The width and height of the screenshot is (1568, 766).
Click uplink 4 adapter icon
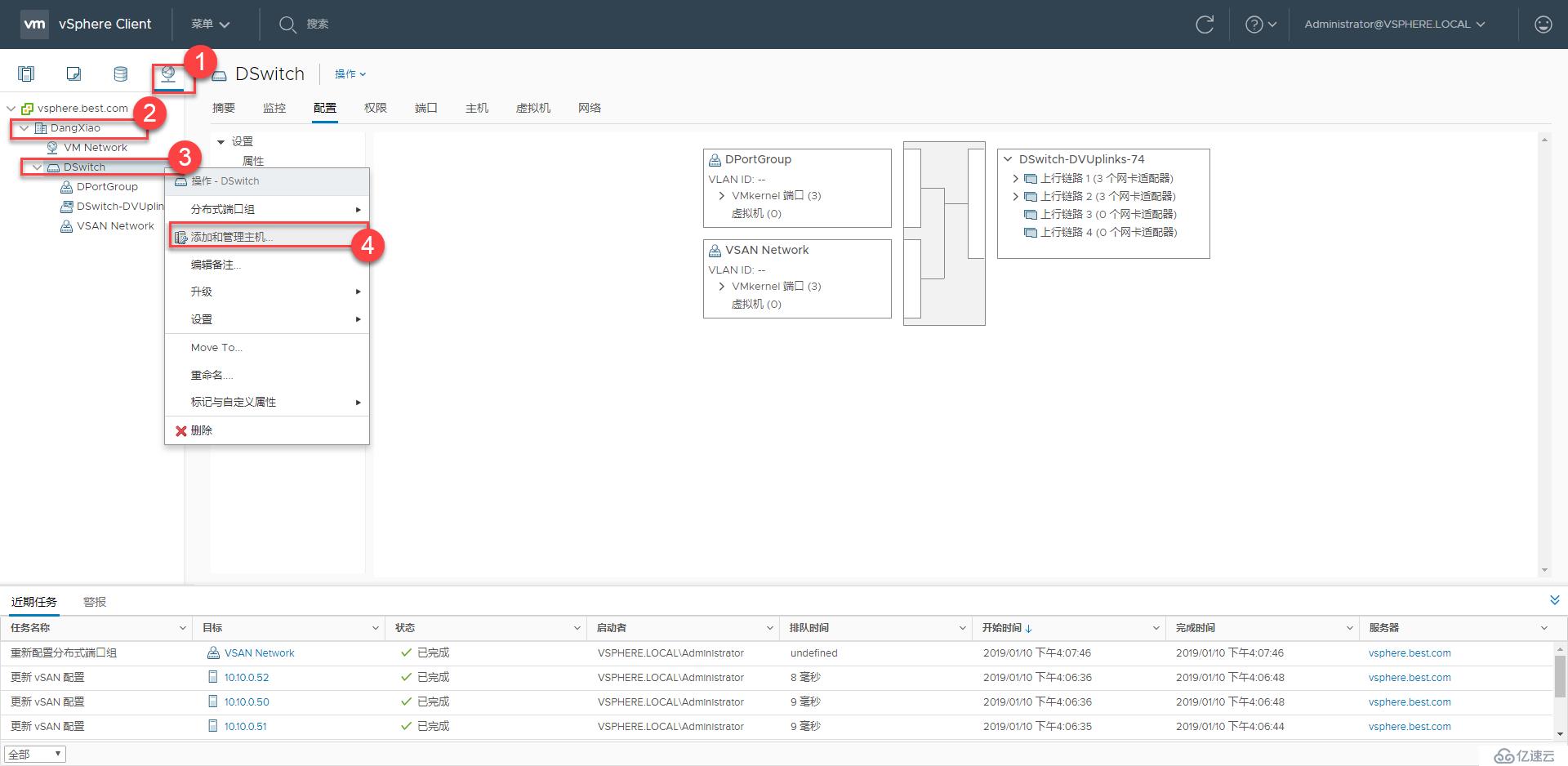point(1031,233)
